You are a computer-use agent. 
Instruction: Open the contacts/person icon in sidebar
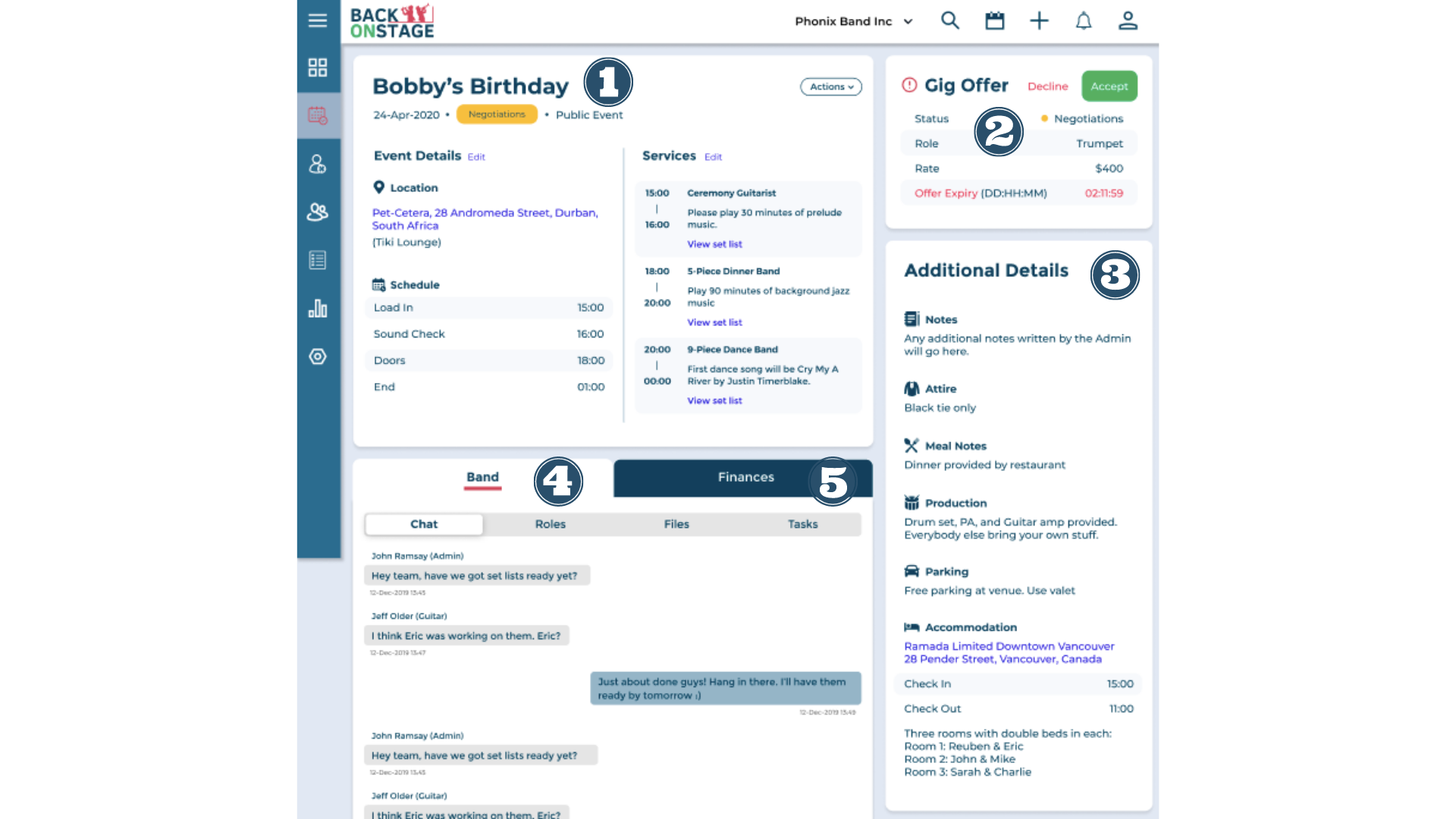318,164
